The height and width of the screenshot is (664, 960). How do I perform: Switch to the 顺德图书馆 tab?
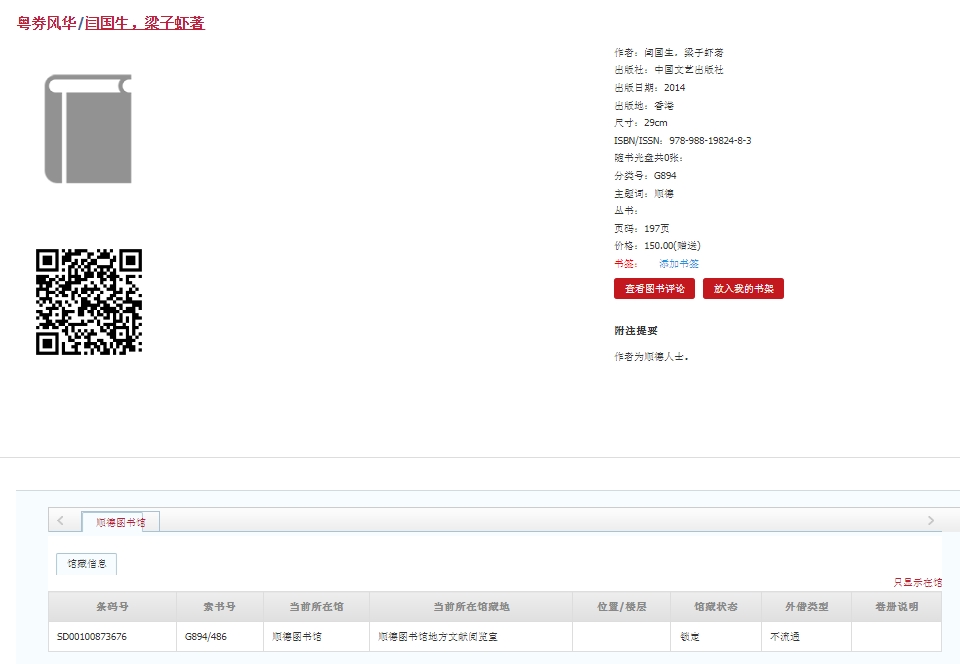(120, 522)
